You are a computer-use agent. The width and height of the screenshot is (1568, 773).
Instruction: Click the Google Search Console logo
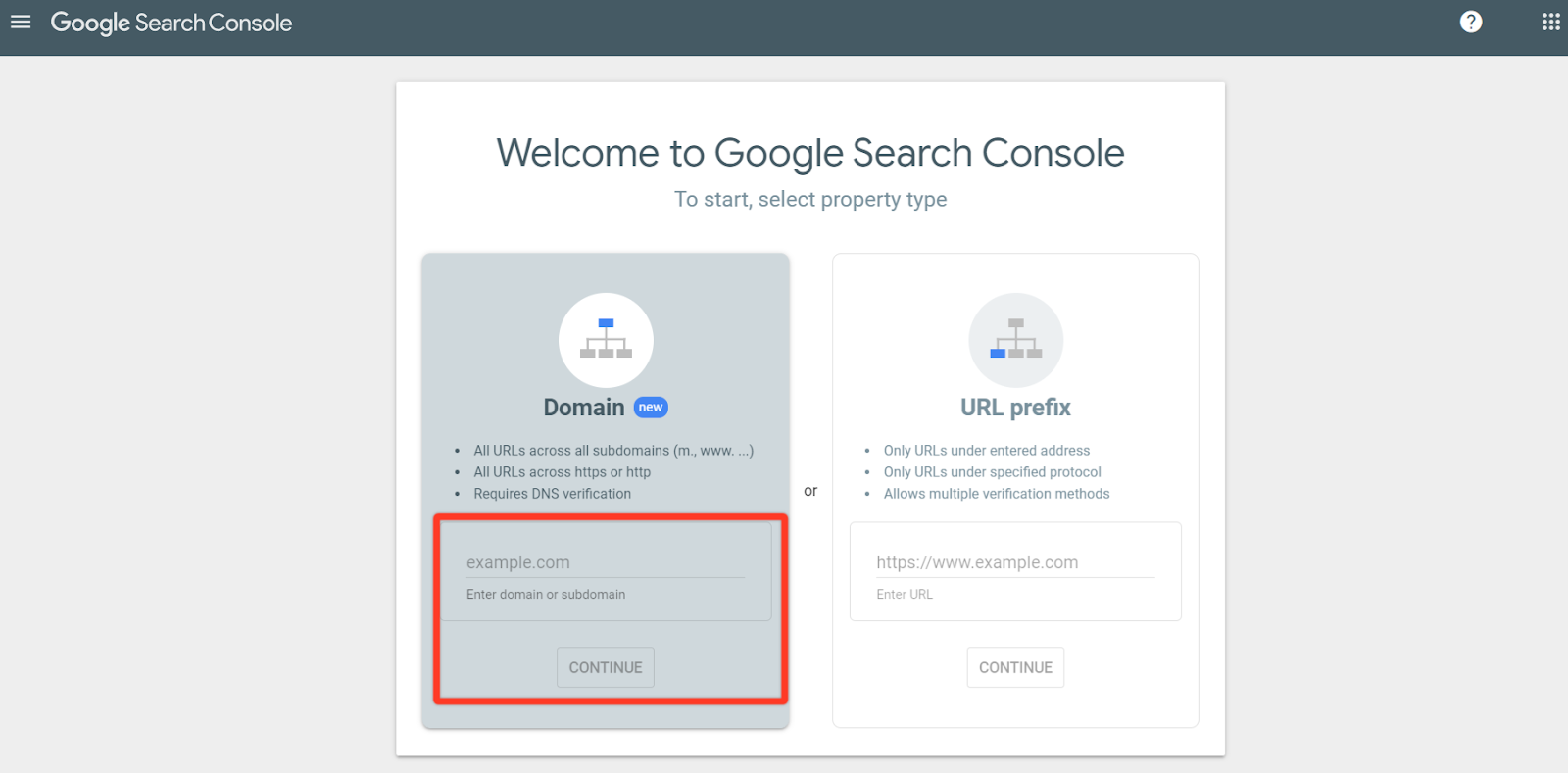click(x=171, y=23)
